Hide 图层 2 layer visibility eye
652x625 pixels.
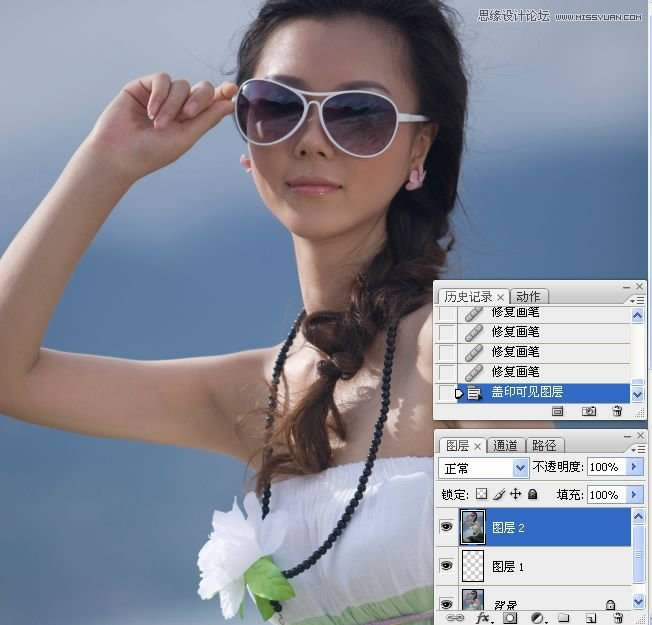[447, 526]
